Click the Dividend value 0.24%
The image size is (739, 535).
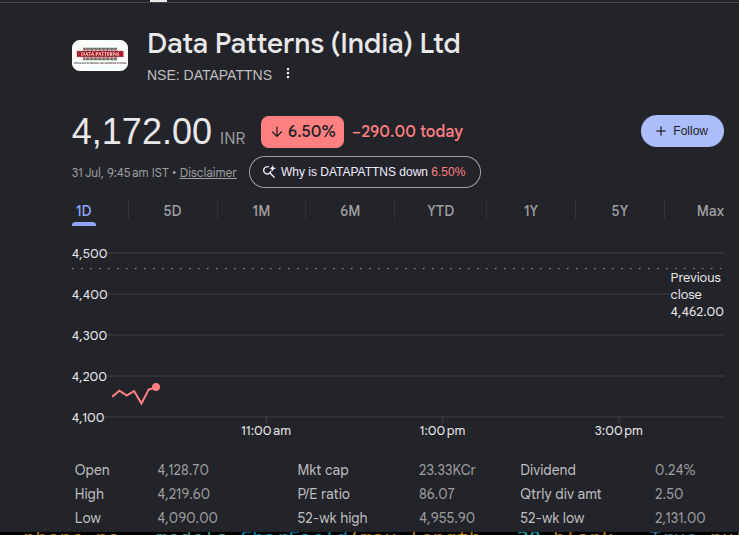coord(675,470)
